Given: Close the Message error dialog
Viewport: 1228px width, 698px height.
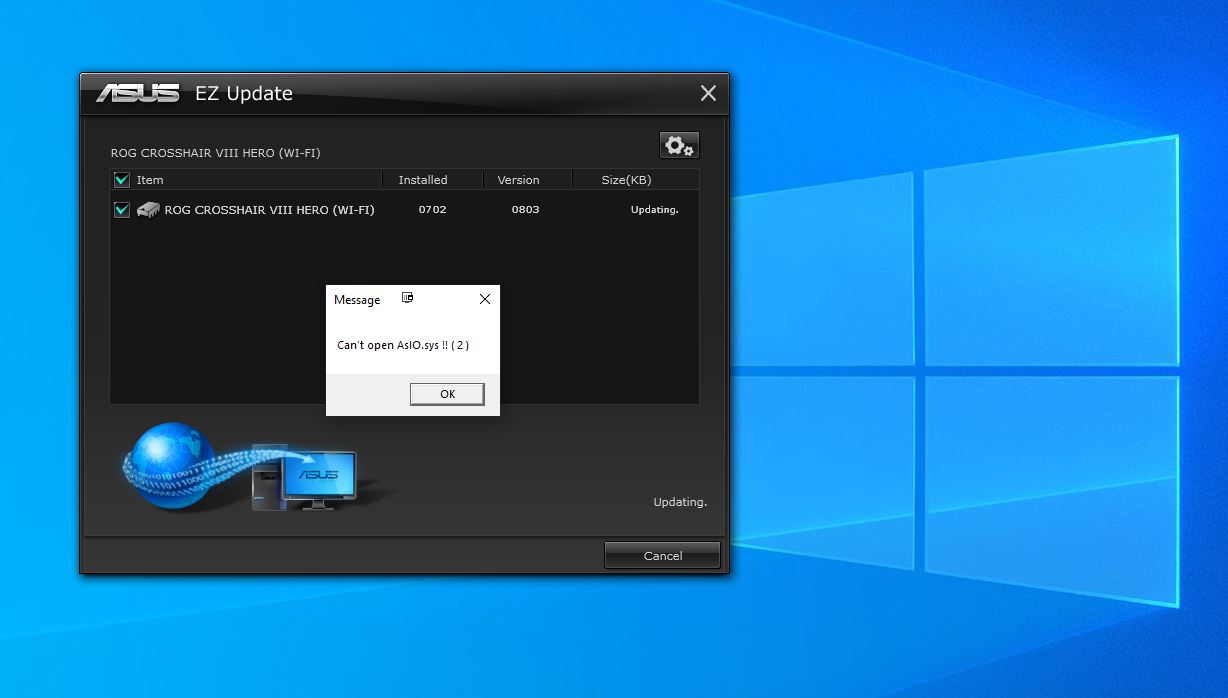Looking at the screenshot, I should click(x=485, y=299).
